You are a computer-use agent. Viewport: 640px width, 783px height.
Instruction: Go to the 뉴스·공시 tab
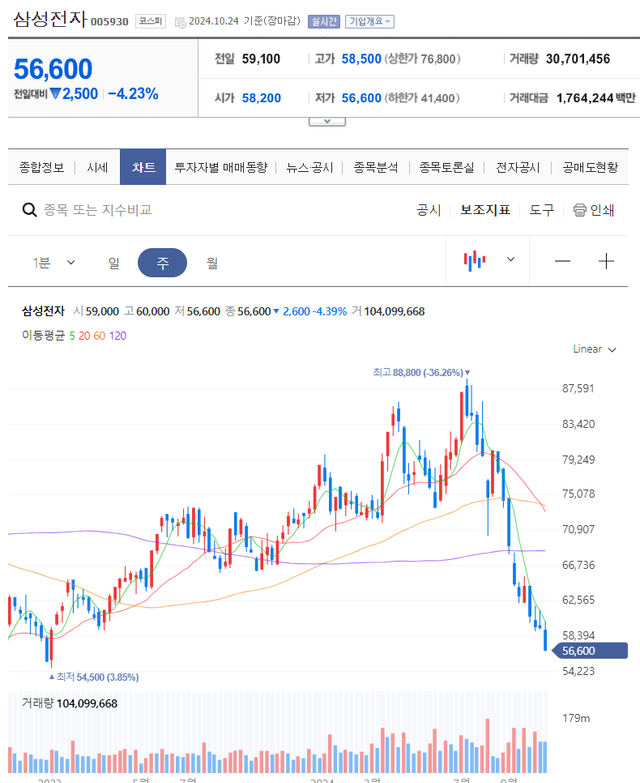(x=309, y=167)
